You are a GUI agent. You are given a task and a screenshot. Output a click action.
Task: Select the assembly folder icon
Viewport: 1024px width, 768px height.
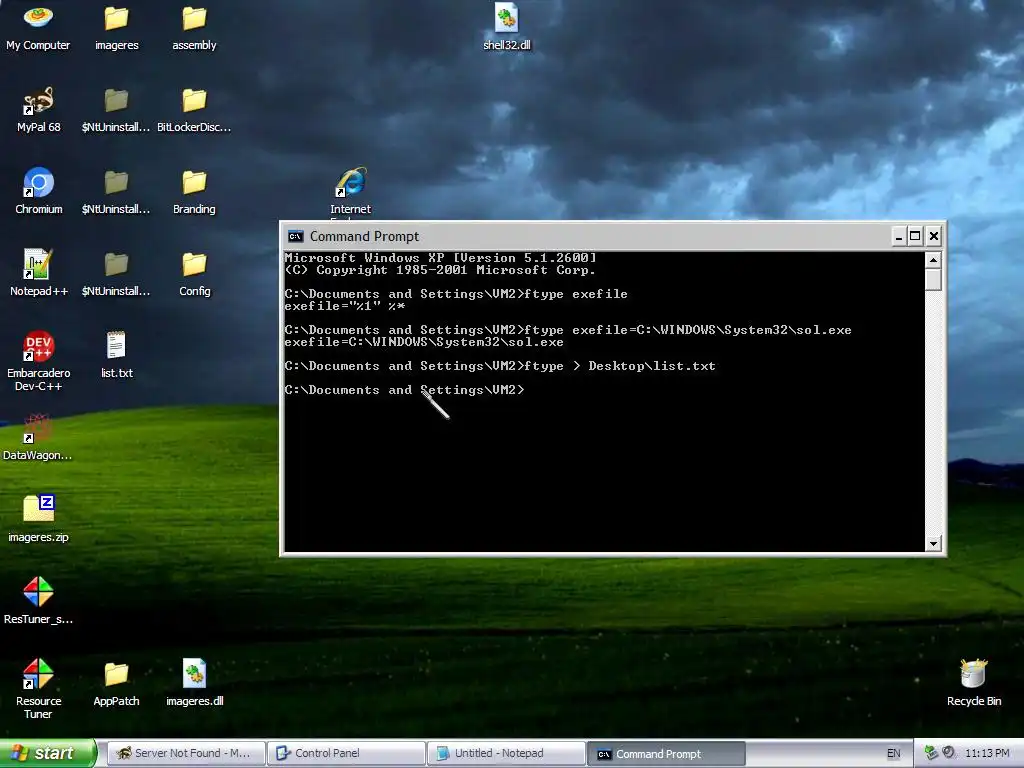(194, 27)
